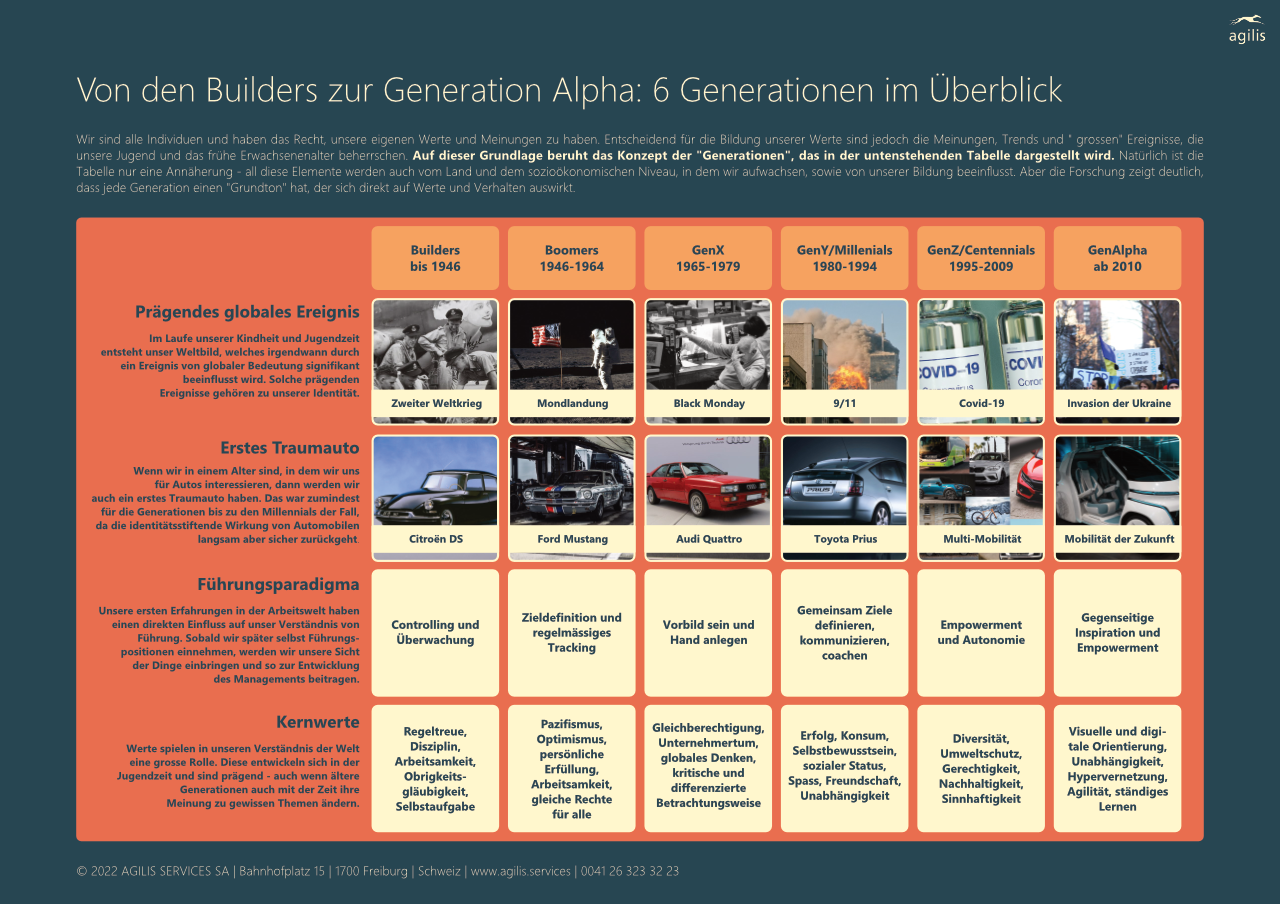Select the Boomers 1946-1964 header
This screenshot has height=904, width=1280.
tap(572, 258)
